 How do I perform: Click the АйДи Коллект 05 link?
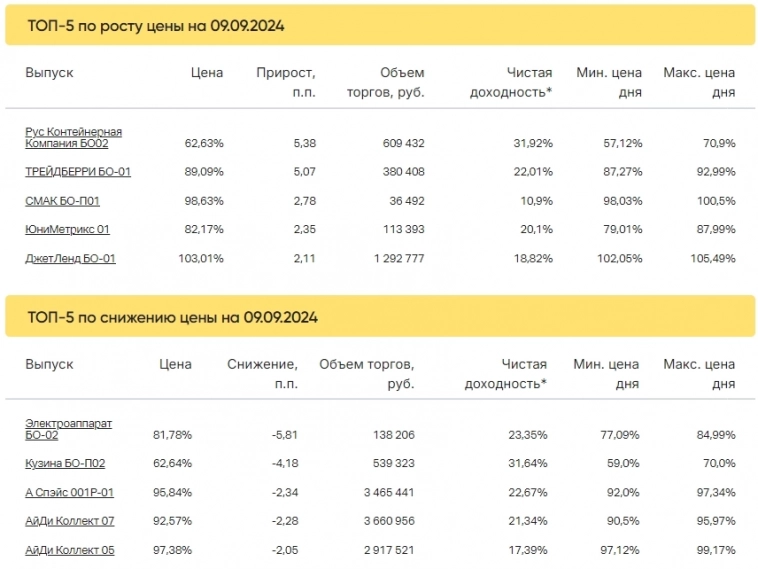click(70, 550)
